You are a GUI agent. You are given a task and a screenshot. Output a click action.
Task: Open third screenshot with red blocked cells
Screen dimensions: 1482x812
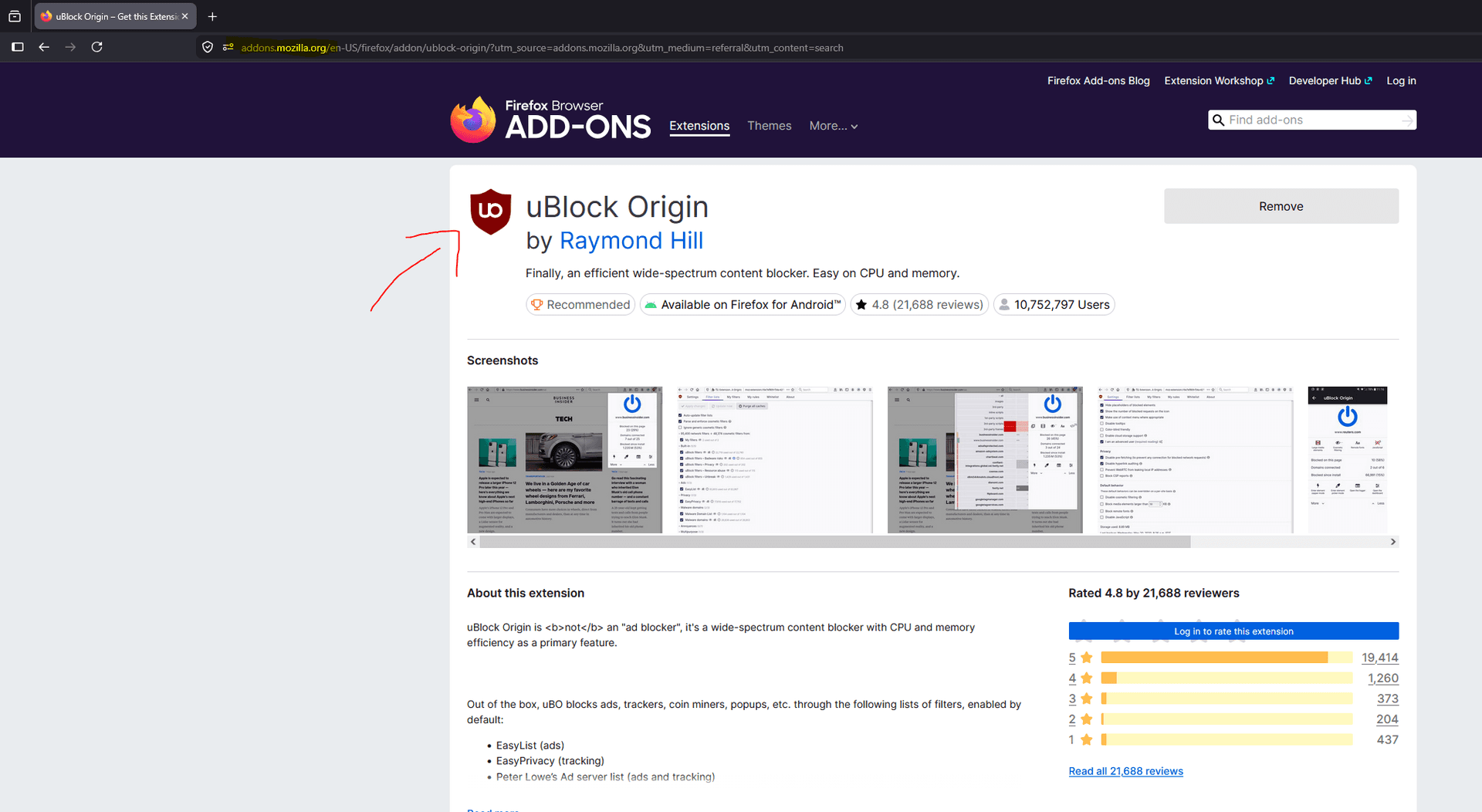pyautogui.click(x=985, y=460)
